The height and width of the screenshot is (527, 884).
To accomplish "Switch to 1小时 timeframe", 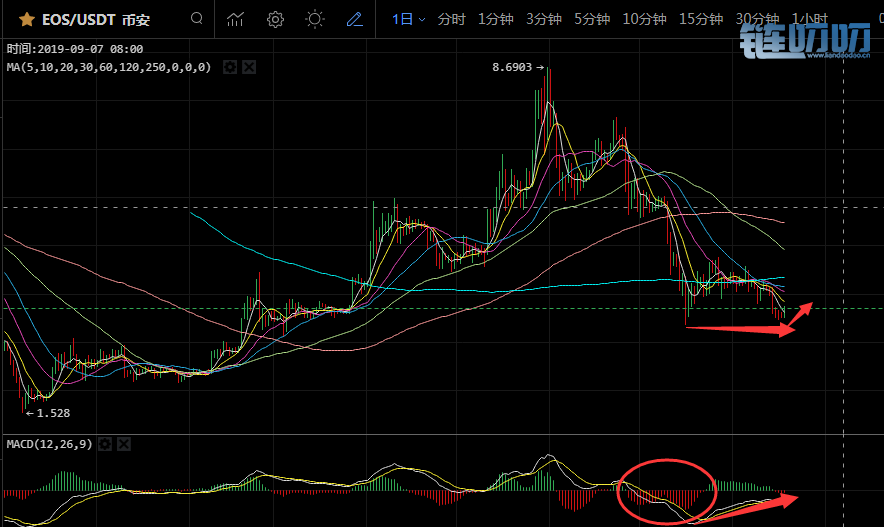I will click(810, 20).
